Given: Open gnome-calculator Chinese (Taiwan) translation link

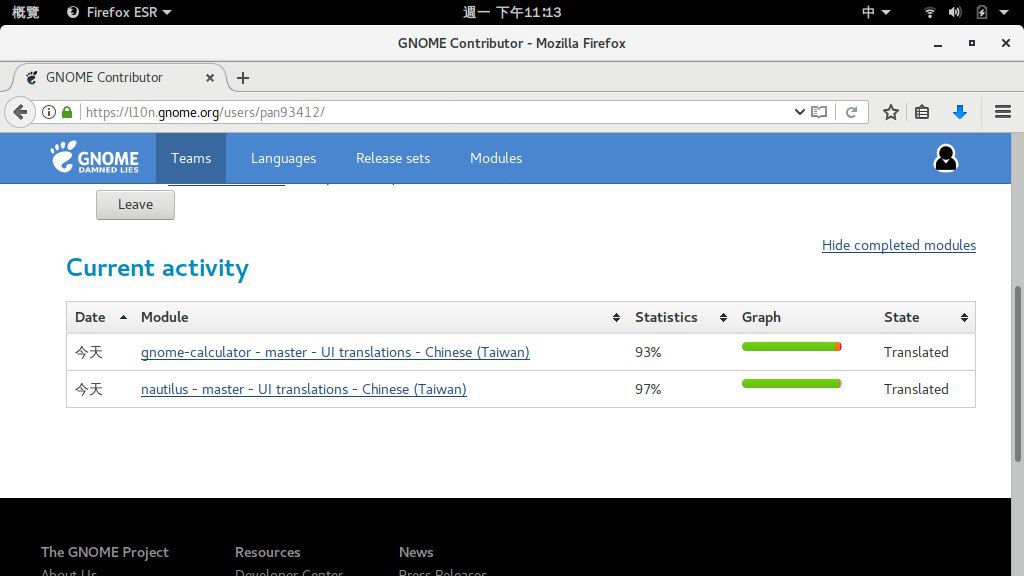Looking at the screenshot, I should 335,353.
